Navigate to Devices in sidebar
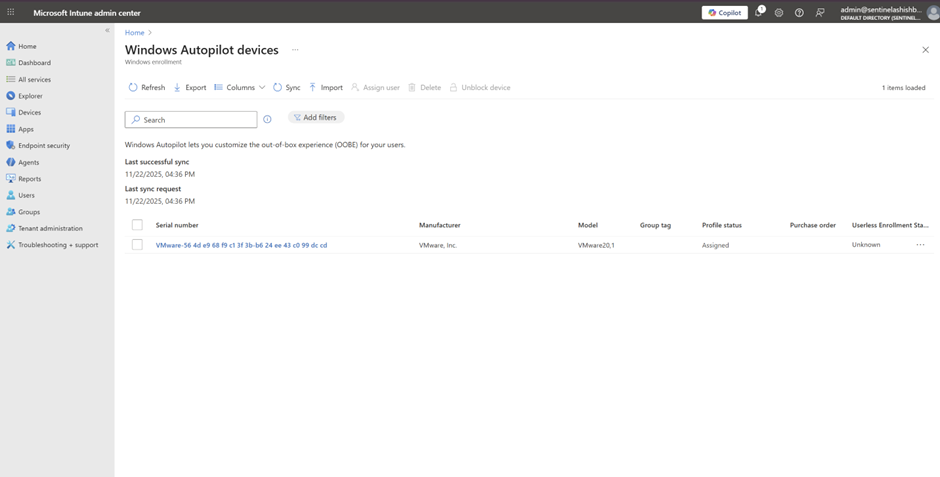Screen dimensions: 940x477 pyautogui.click(x=29, y=113)
